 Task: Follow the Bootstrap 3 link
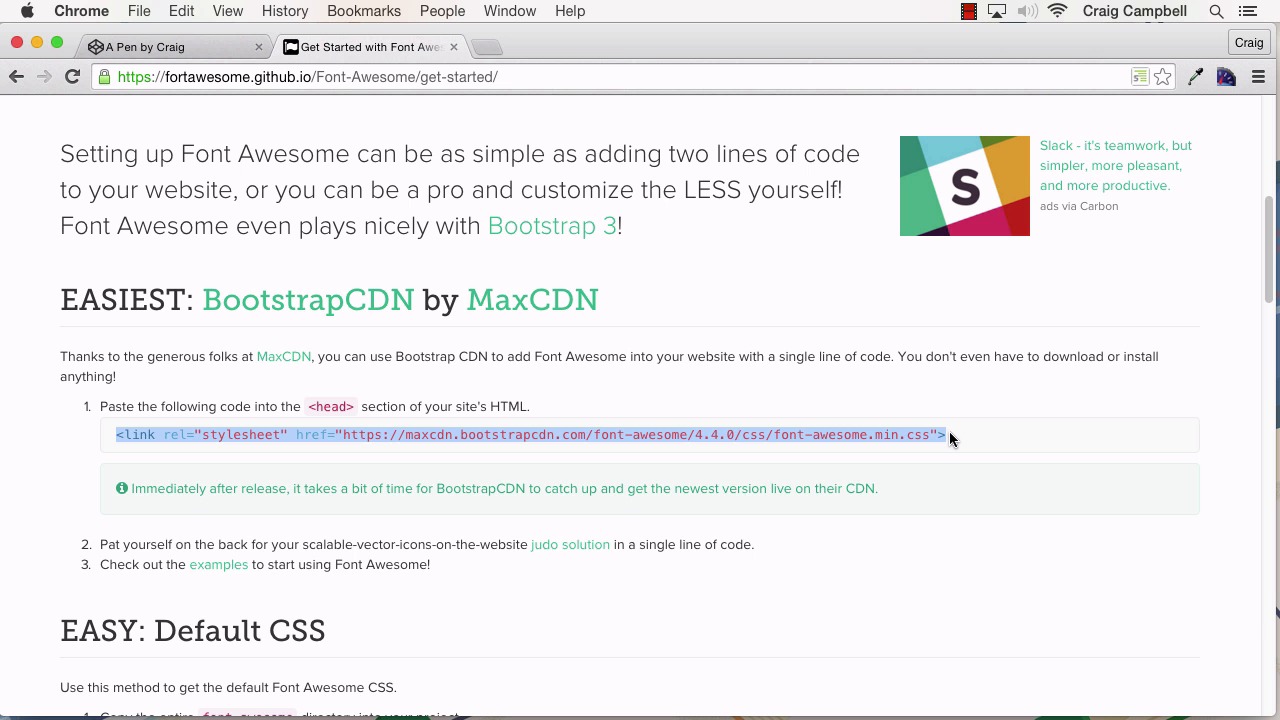[x=552, y=226]
